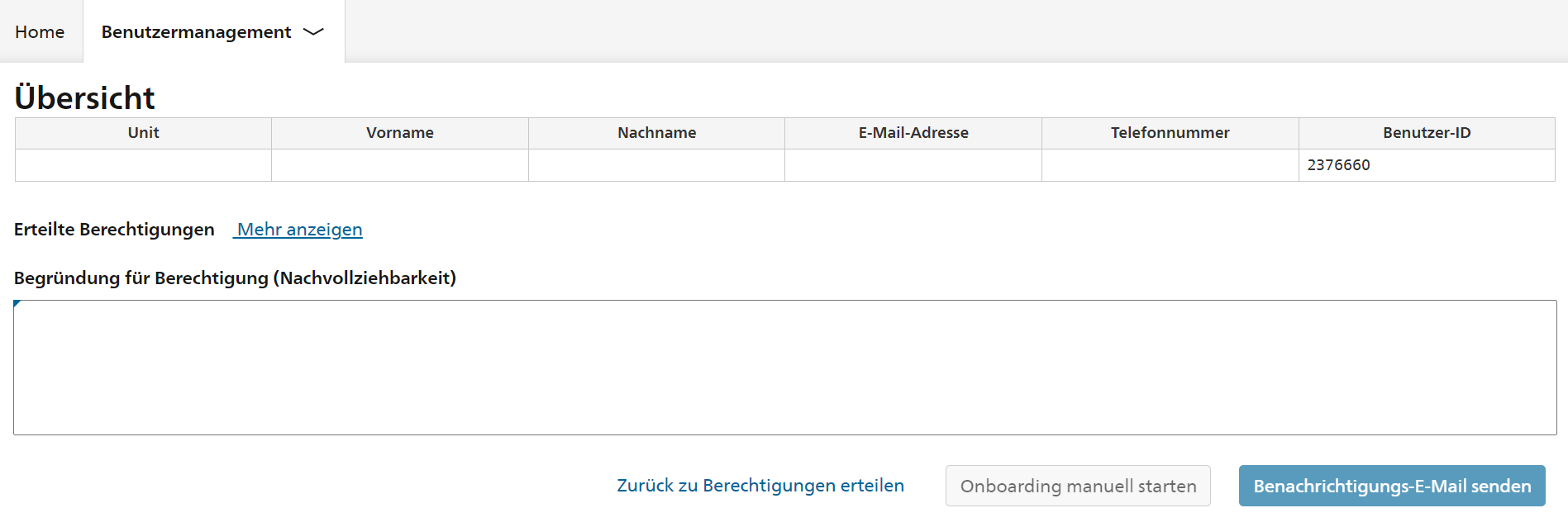The width and height of the screenshot is (1568, 527).
Task: Focus the Begründung für Berechtigung text area
Action: (x=784, y=368)
